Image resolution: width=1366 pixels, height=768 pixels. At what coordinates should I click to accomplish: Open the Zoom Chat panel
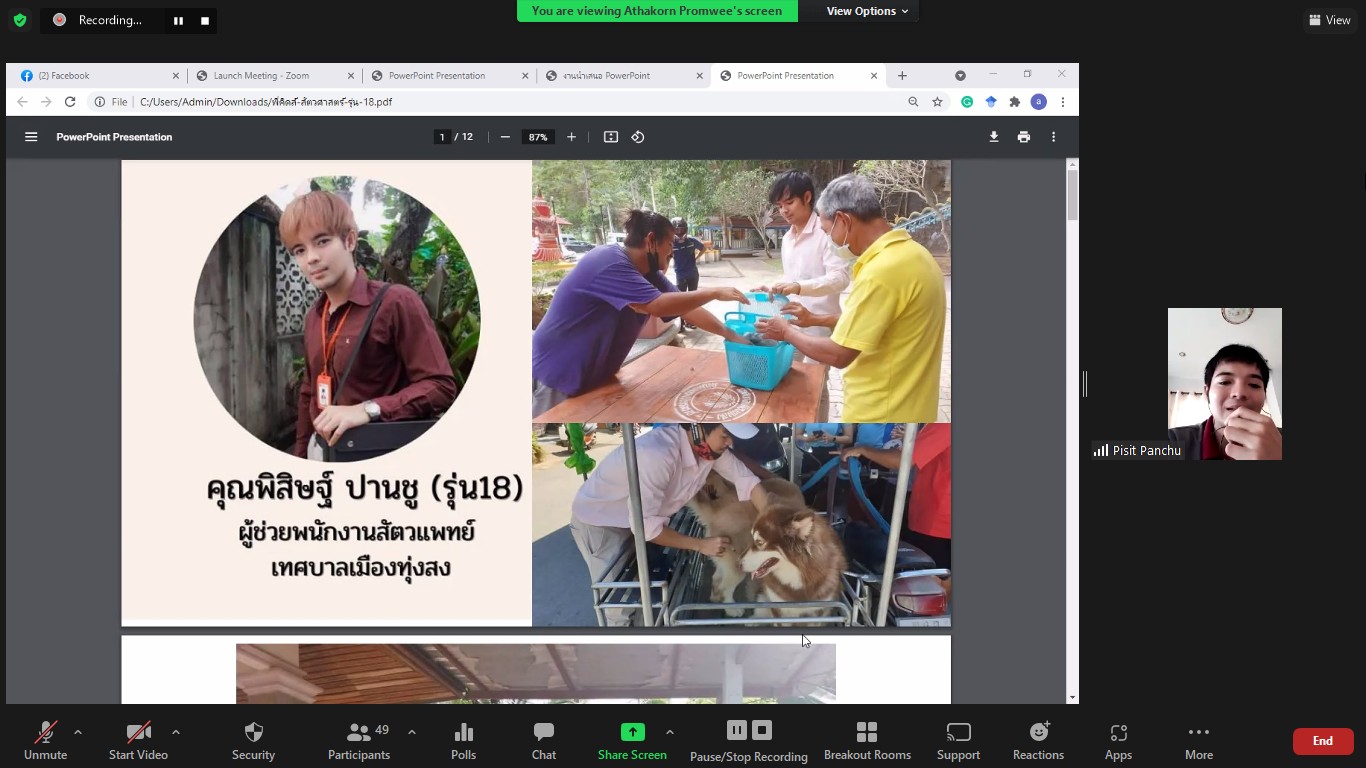pyautogui.click(x=543, y=741)
